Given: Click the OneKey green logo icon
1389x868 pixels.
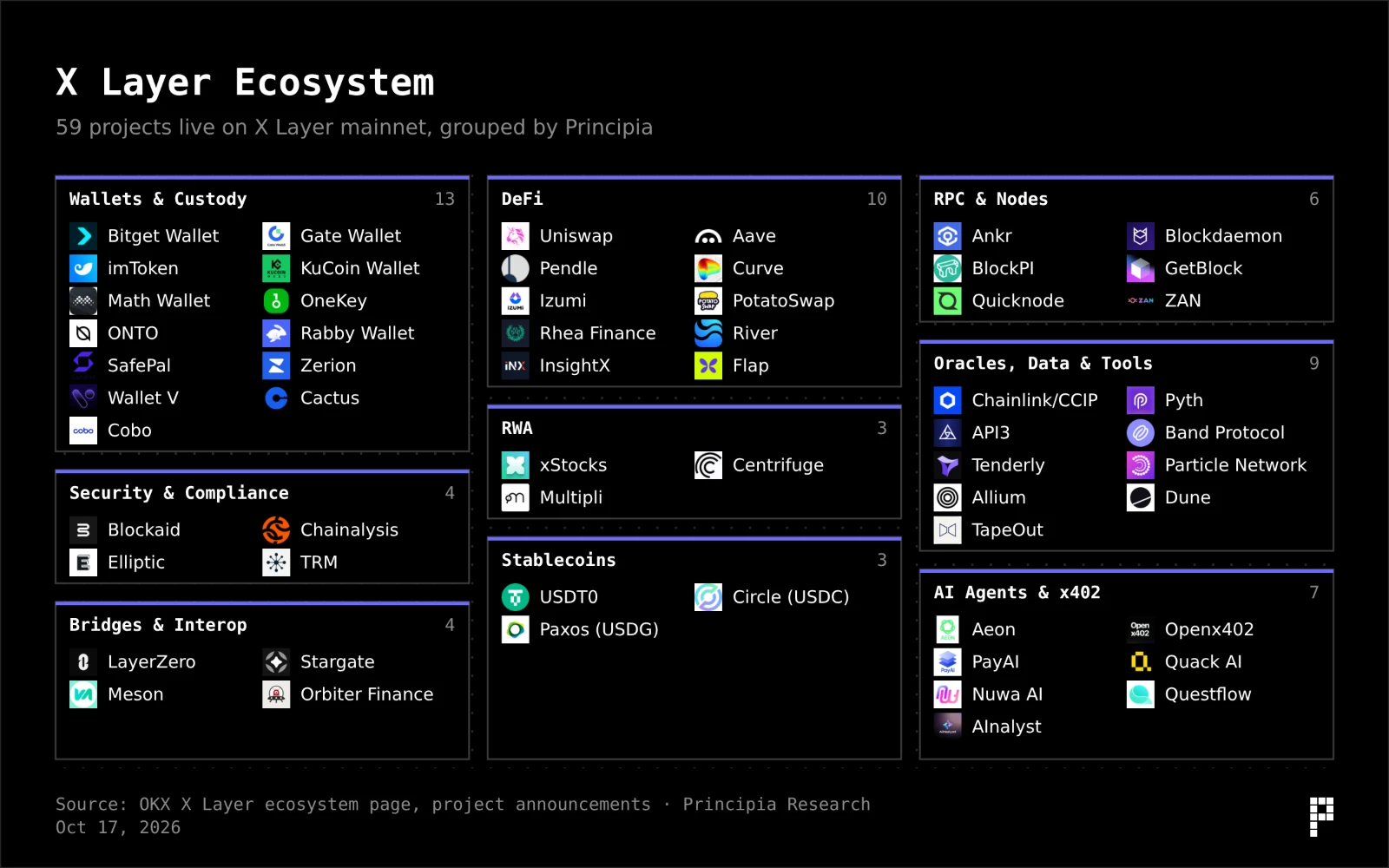Looking at the screenshot, I should (x=276, y=300).
